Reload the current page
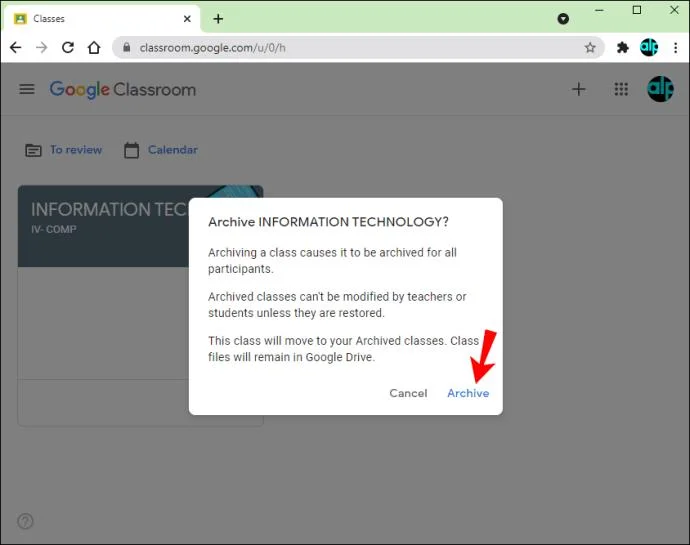Image resolution: width=690 pixels, height=545 pixels. pyautogui.click(x=68, y=48)
